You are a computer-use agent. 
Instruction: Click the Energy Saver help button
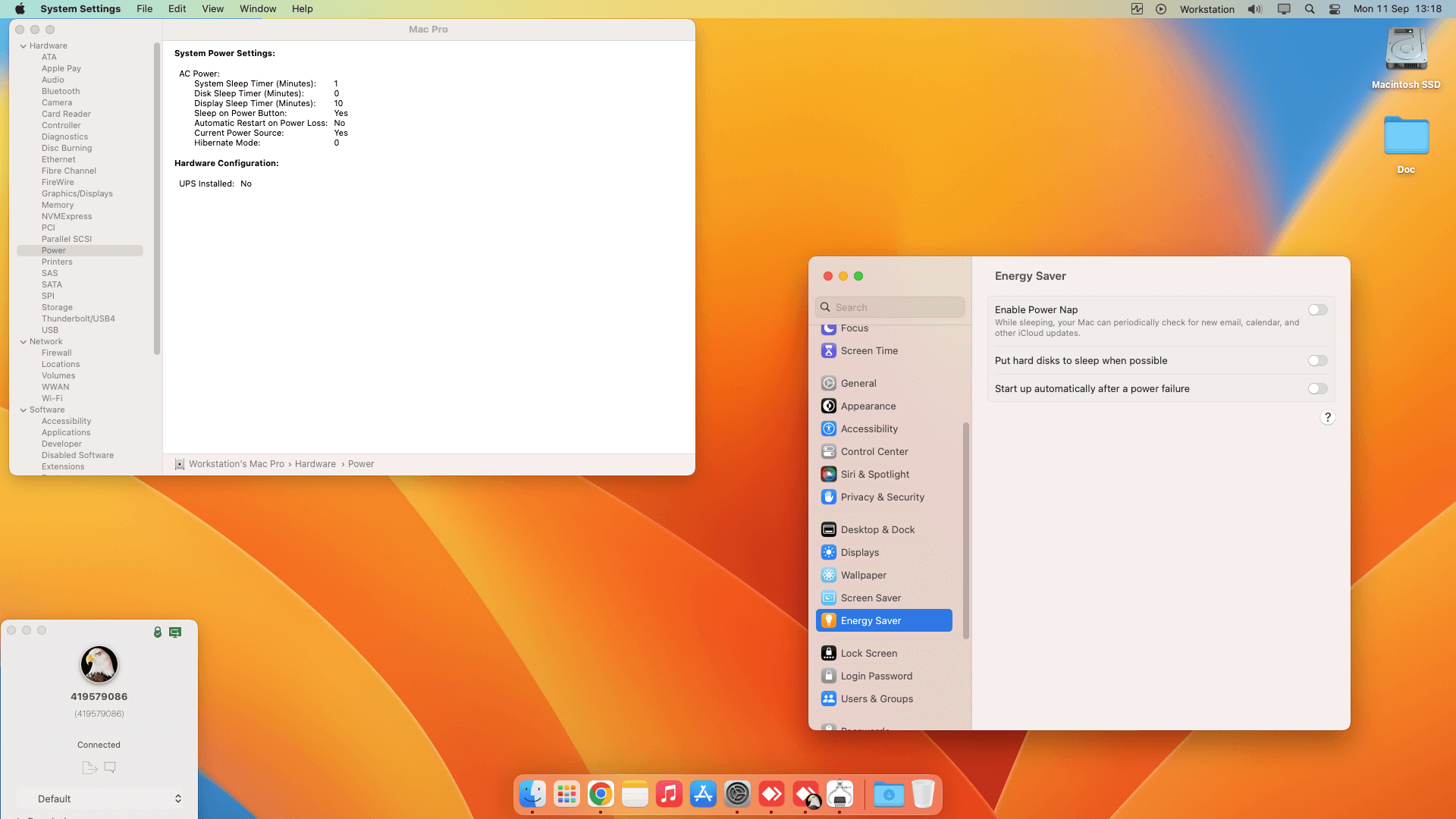click(x=1327, y=417)
